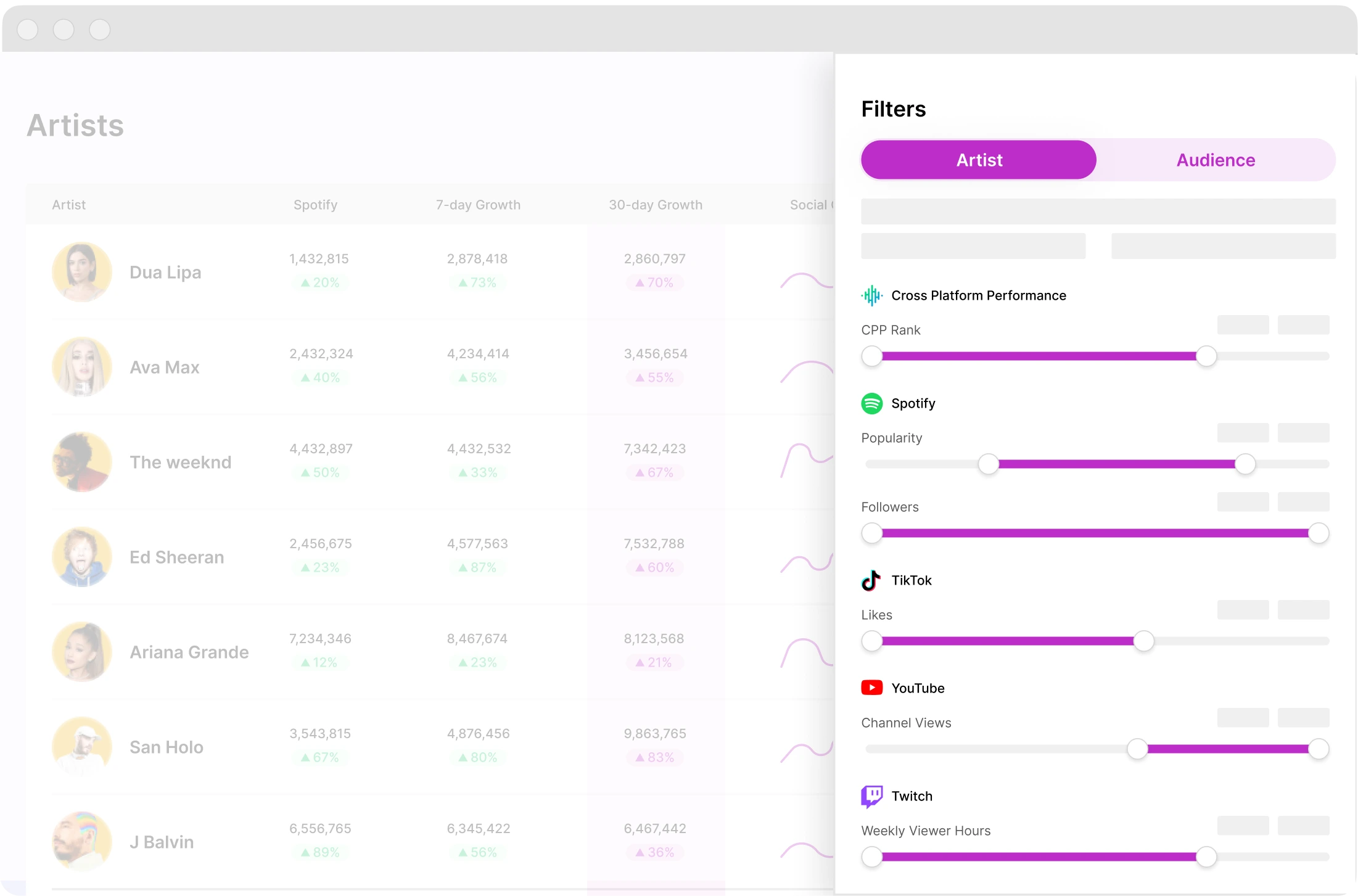Select the Artist filter tab

point(979,160)
